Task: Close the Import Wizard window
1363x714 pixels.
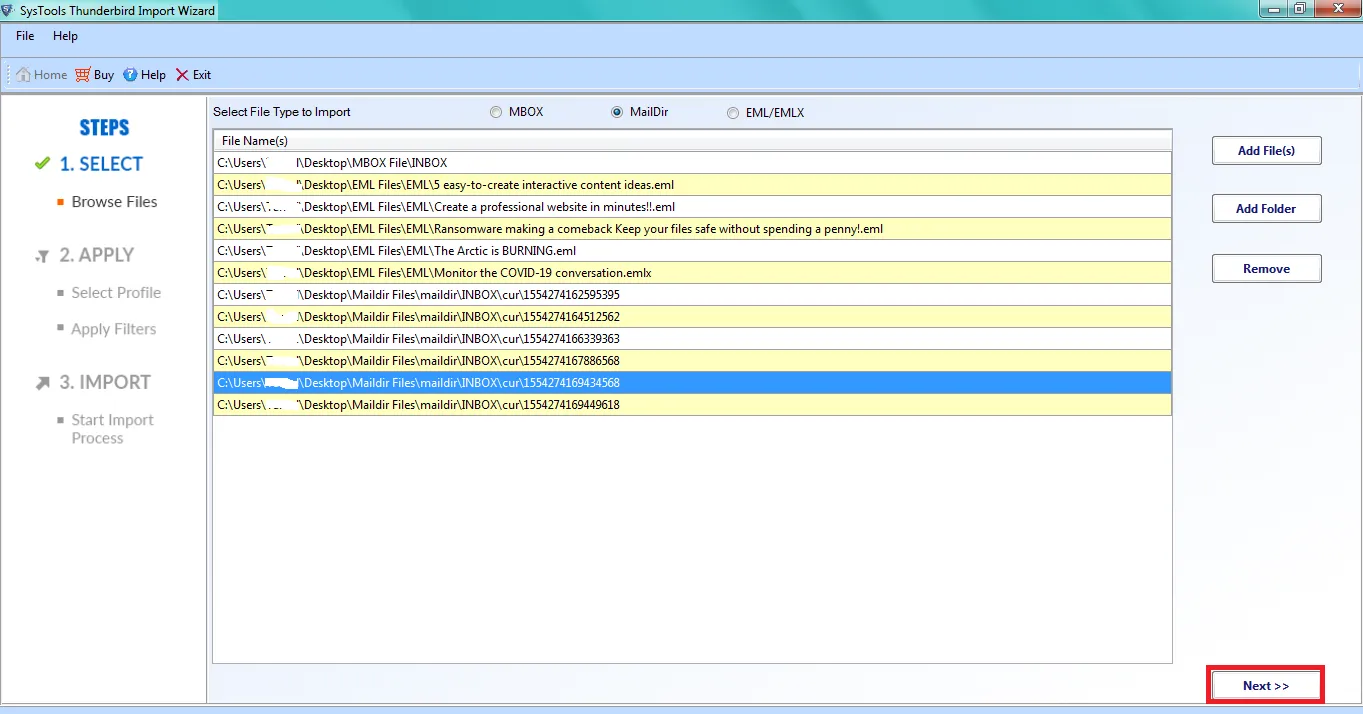Action: 1336,8
